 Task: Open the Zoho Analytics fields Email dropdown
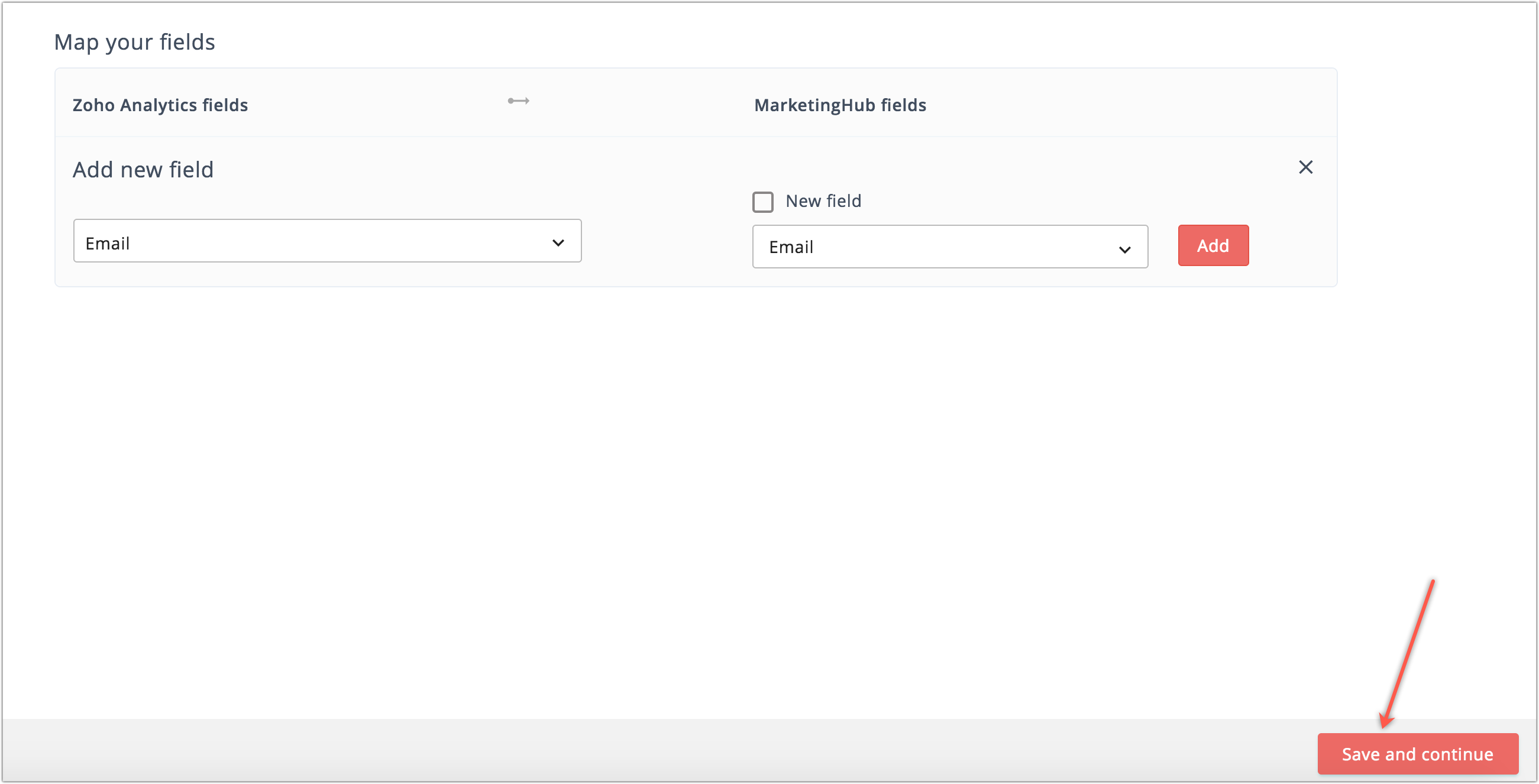pos(327,241)
